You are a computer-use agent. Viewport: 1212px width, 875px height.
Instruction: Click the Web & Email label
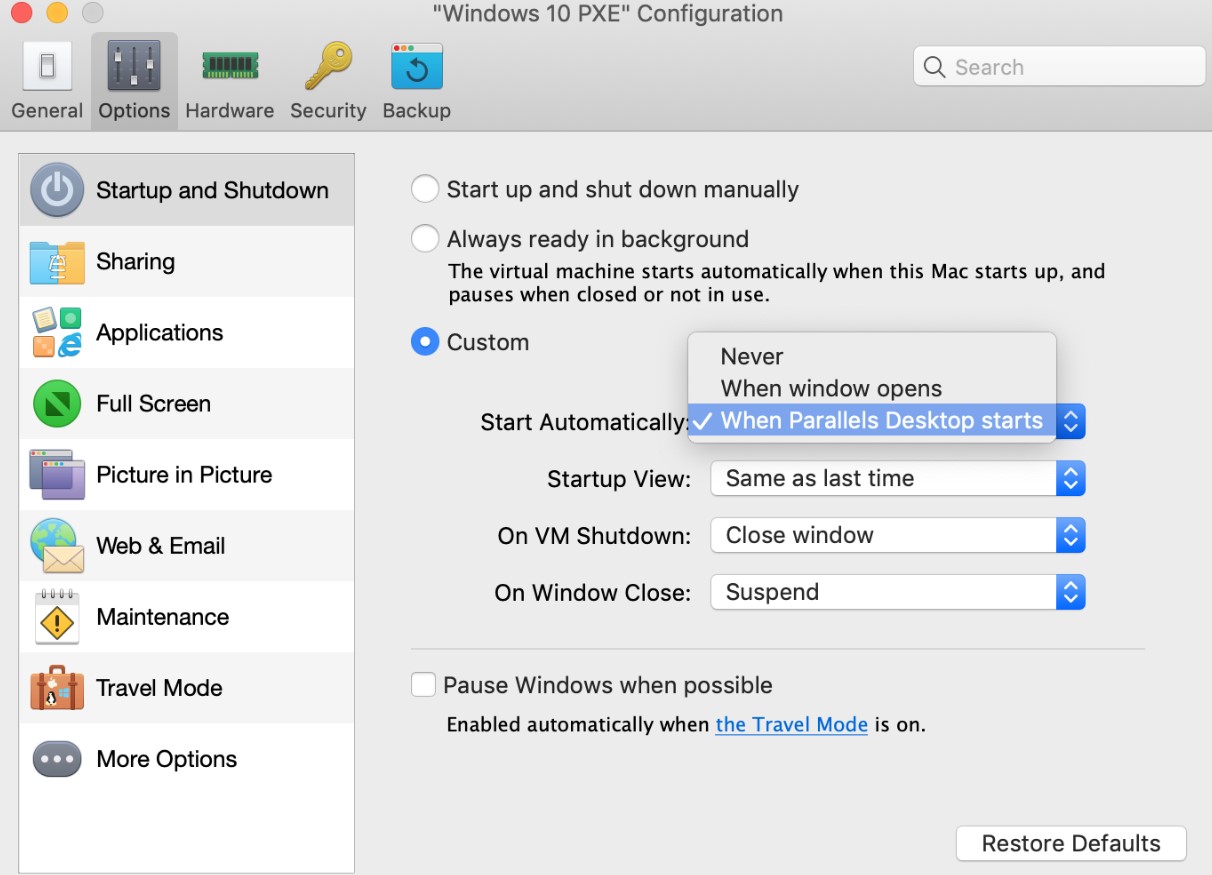[x=161, y=546]
